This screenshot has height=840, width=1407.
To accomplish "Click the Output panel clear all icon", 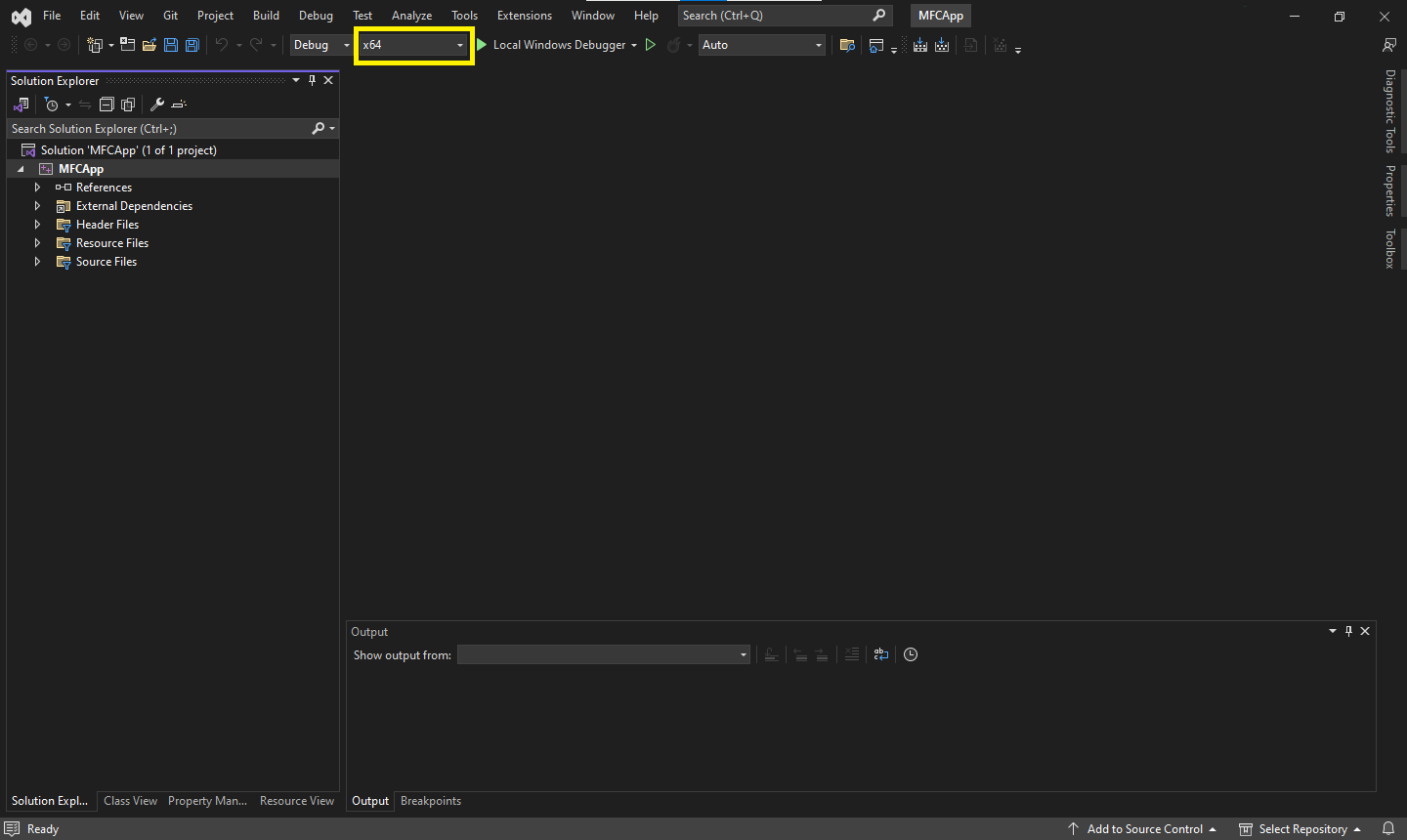I will (x=852, y=654).
